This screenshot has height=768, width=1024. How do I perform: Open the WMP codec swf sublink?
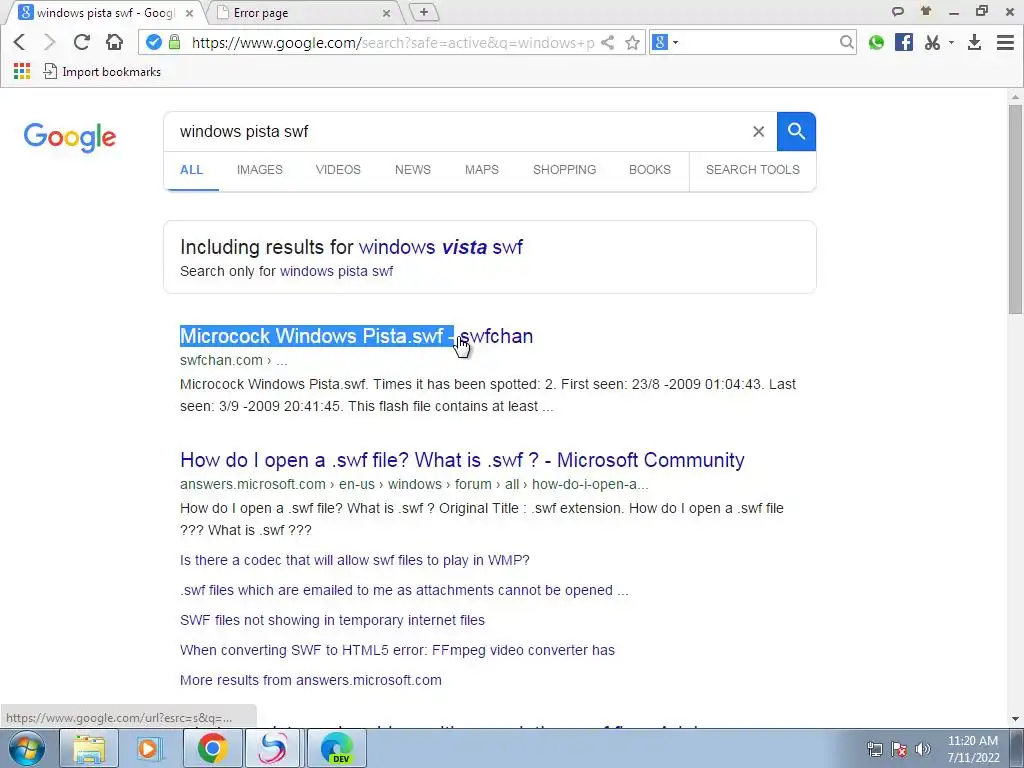pos(355,560)
